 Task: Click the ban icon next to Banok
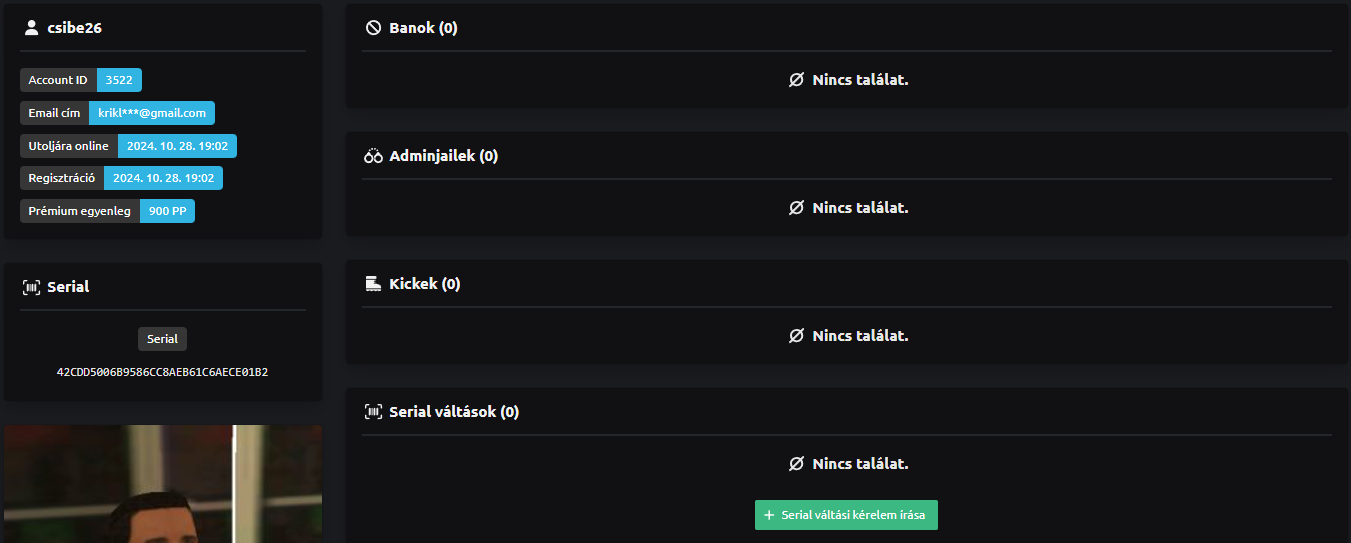373,28
